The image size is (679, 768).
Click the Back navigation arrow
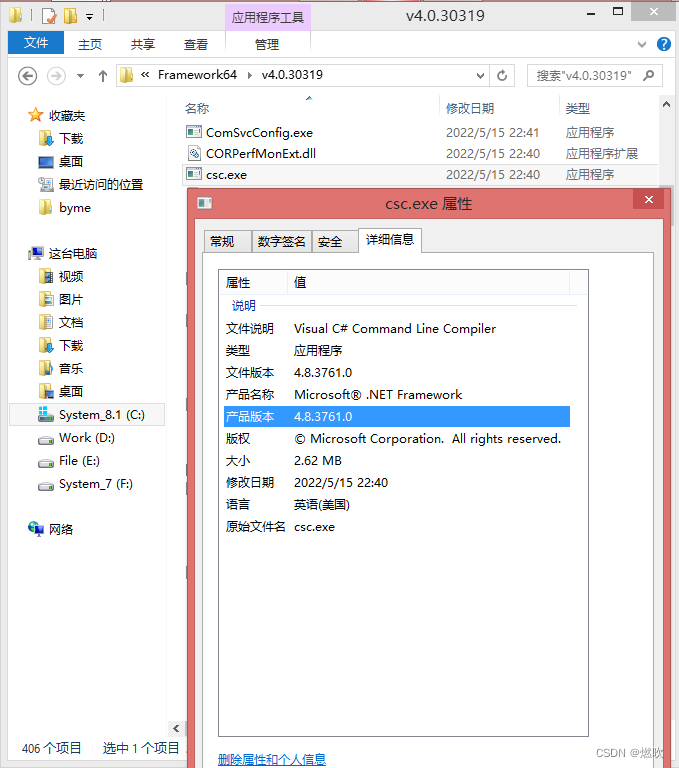click(27, 76)
